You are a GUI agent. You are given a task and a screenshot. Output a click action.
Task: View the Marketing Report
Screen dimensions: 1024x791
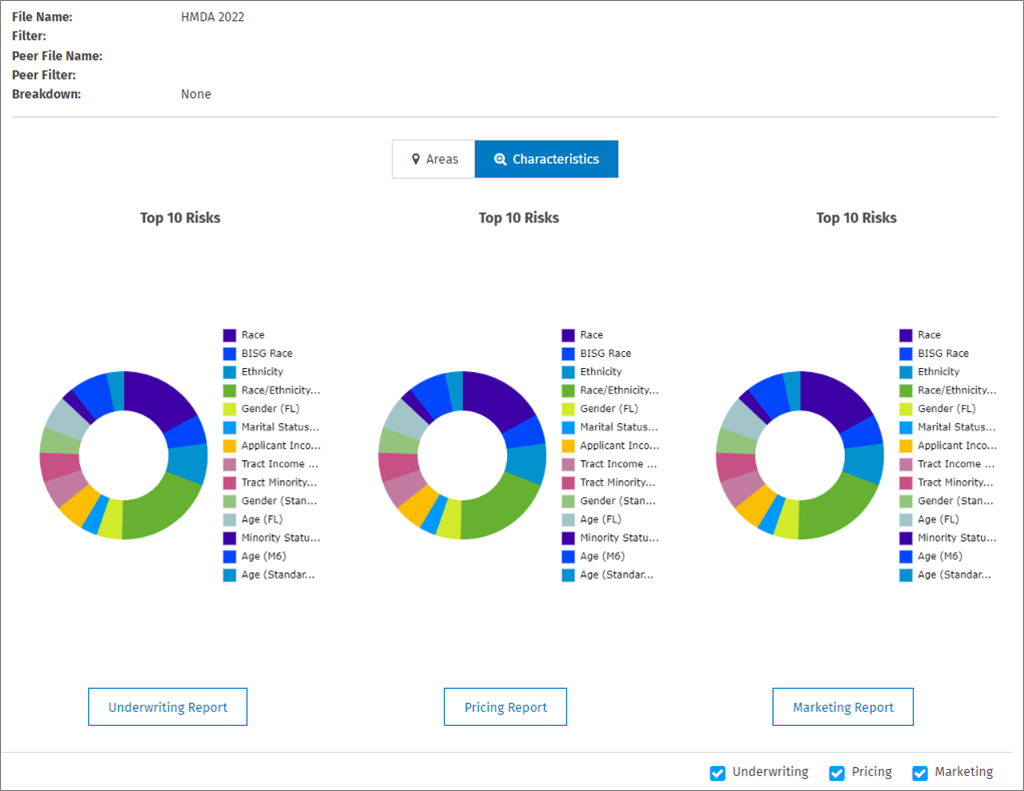point(842,707)
